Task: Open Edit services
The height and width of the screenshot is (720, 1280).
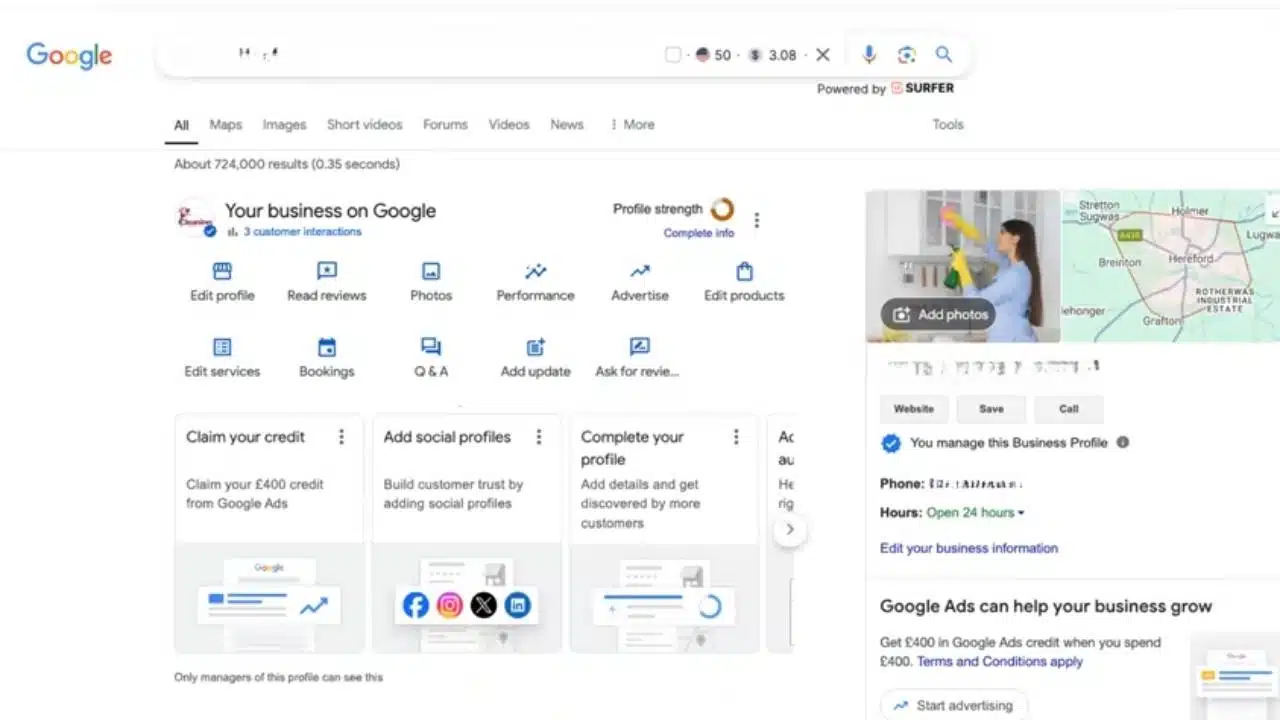Action: 222,358
